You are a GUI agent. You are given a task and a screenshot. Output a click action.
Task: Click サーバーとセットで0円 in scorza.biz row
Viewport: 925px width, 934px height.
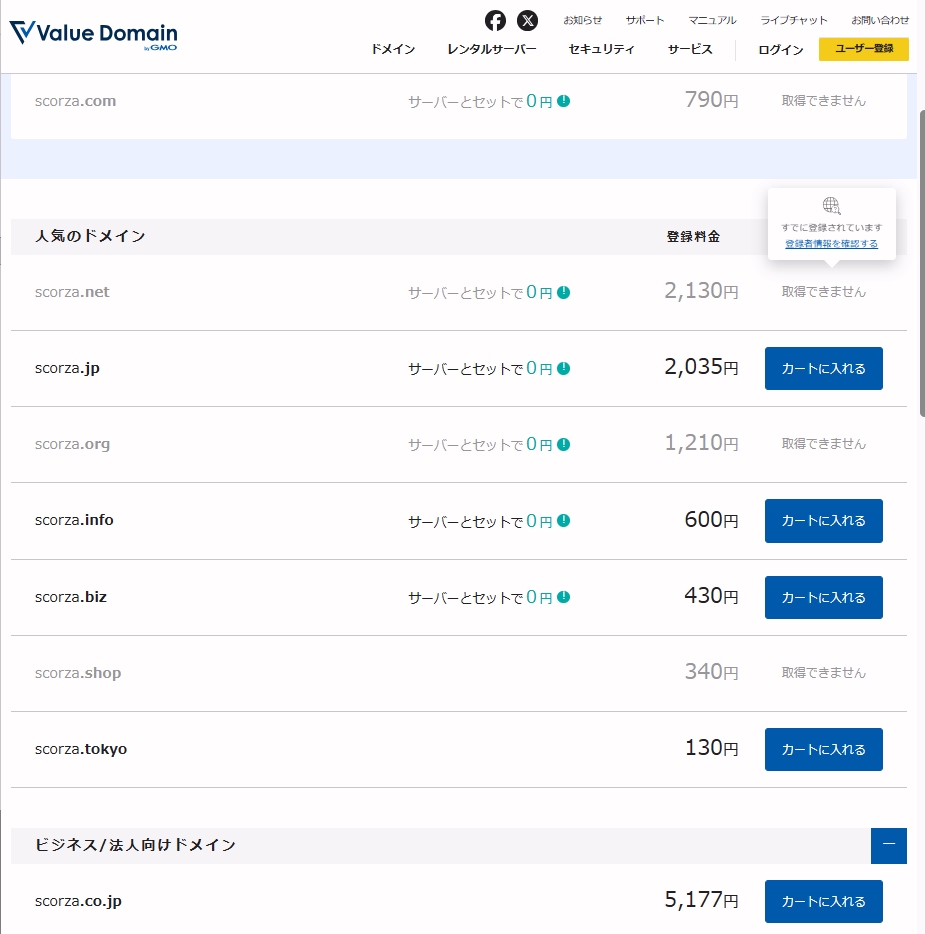[x=480, y=597]
